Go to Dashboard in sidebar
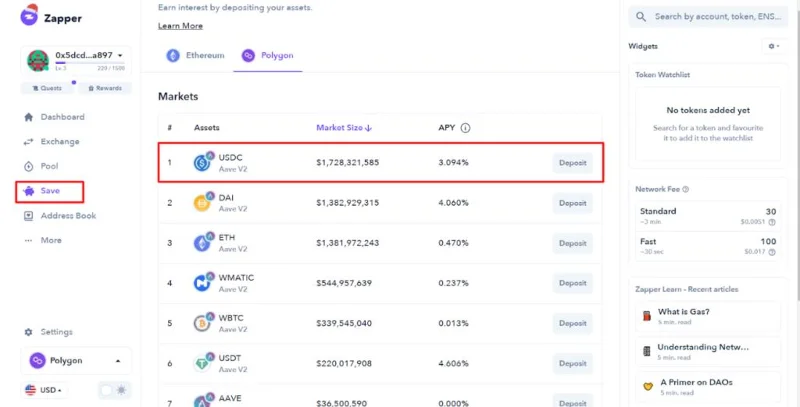This screenshot has height=407, width=800. (62, 117)
